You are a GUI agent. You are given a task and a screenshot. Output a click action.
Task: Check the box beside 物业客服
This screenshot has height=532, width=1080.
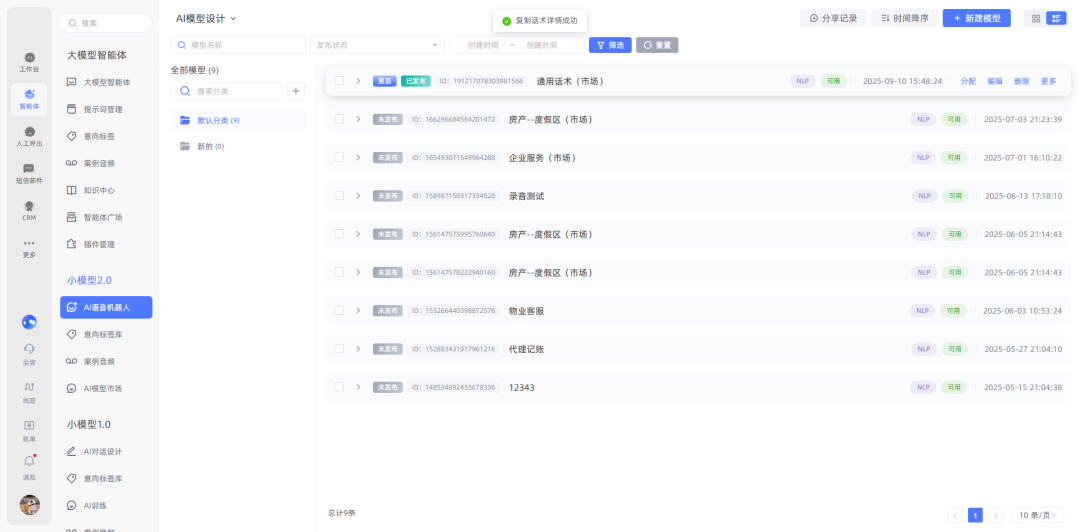(x=339, y=311)
